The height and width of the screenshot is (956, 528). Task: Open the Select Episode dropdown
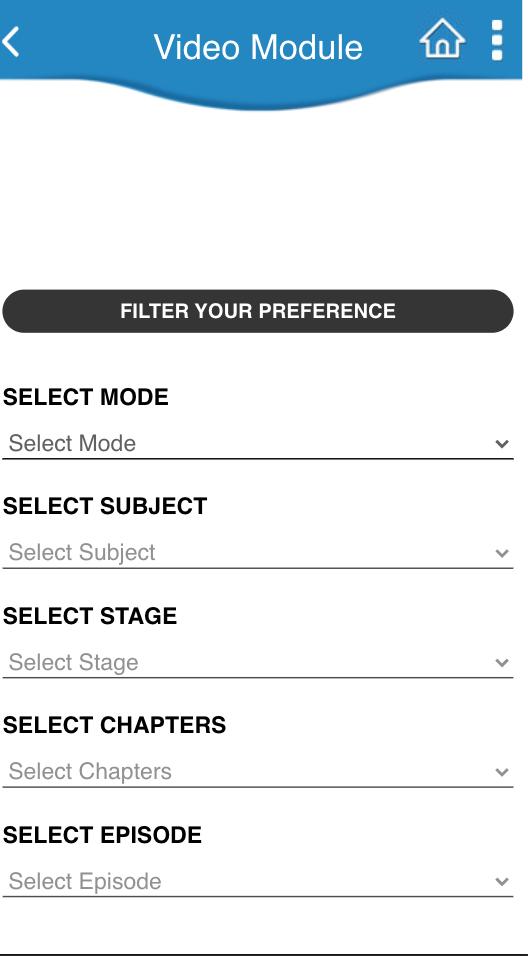tap(258, 882)
